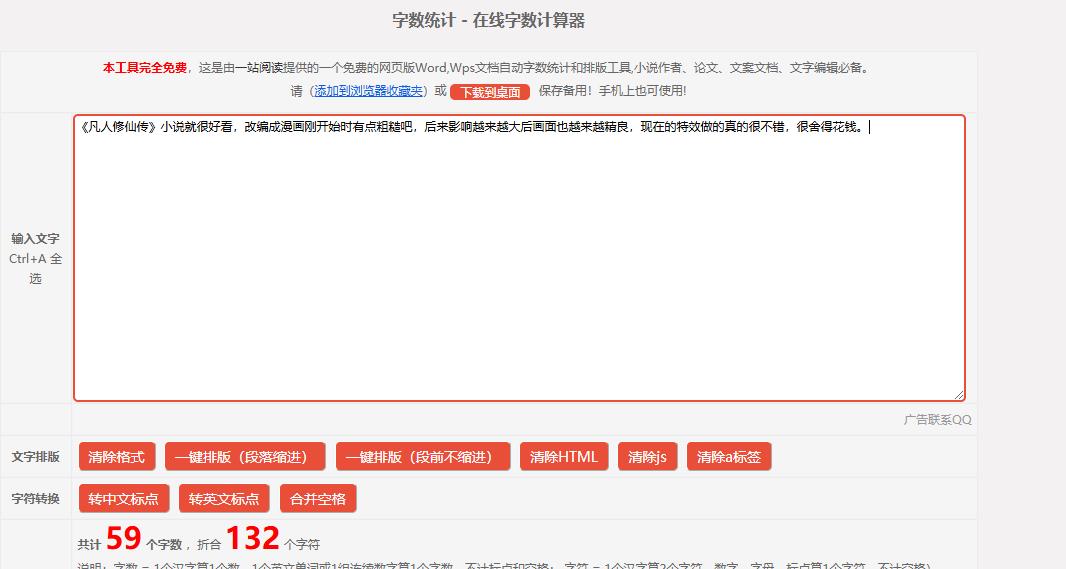The height and width of the screenshot is (569, 1066).
Task: Apply 一键排版（段前不缩进）formatting
Action: tap(423, 456)
